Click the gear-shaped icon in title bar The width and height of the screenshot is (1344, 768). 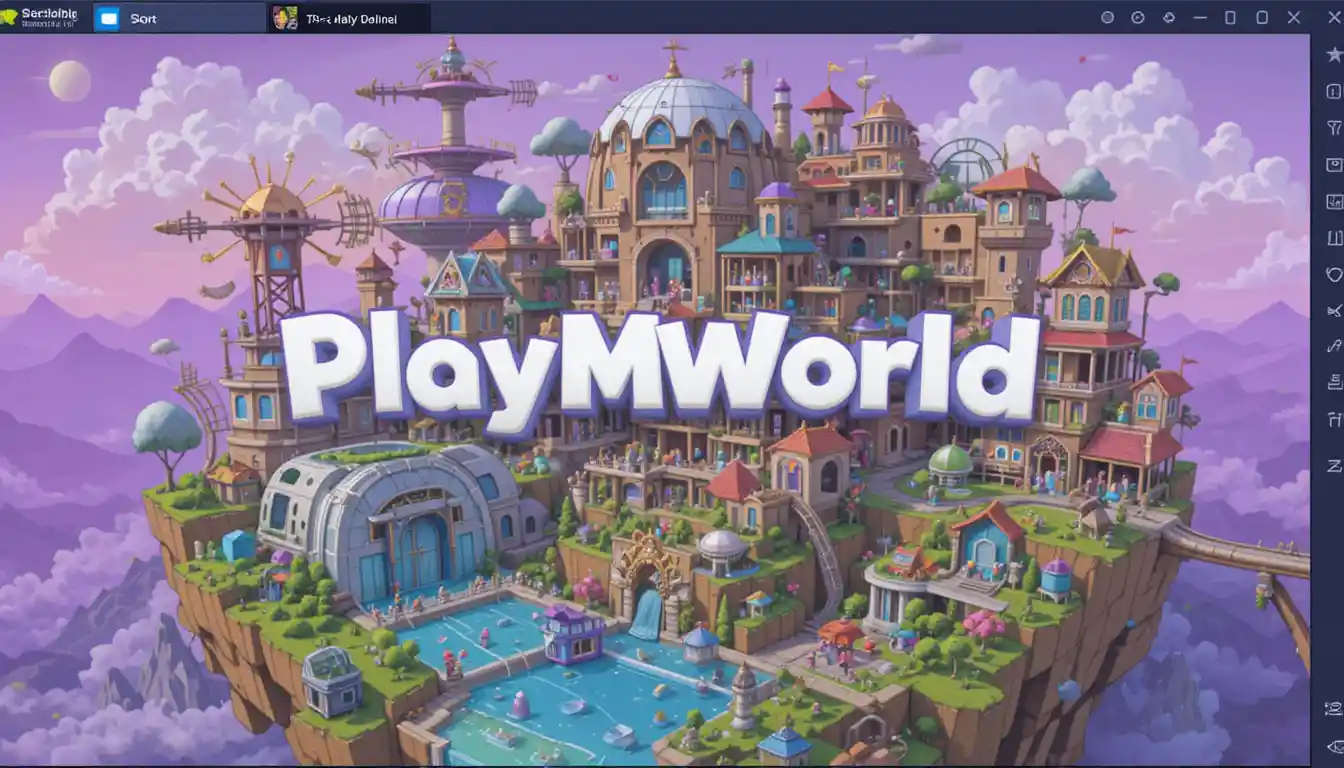[x=1169, y=18]
